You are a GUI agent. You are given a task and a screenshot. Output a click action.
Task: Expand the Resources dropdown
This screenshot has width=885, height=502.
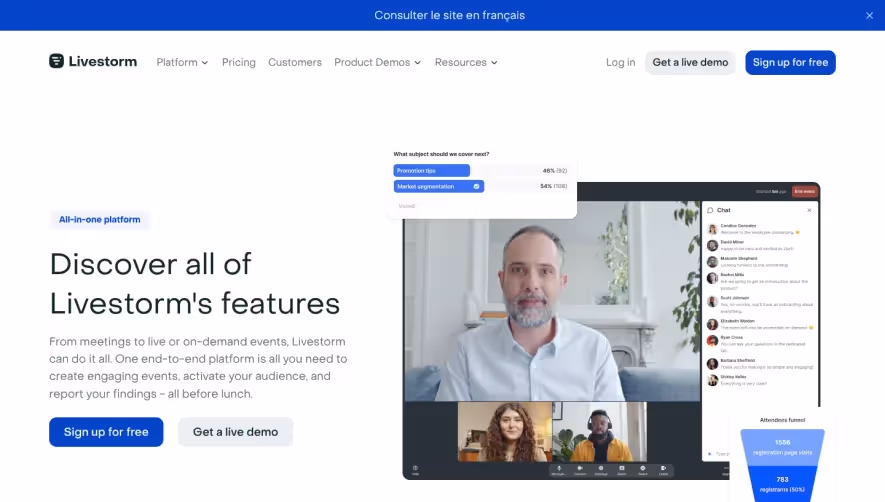466,62
